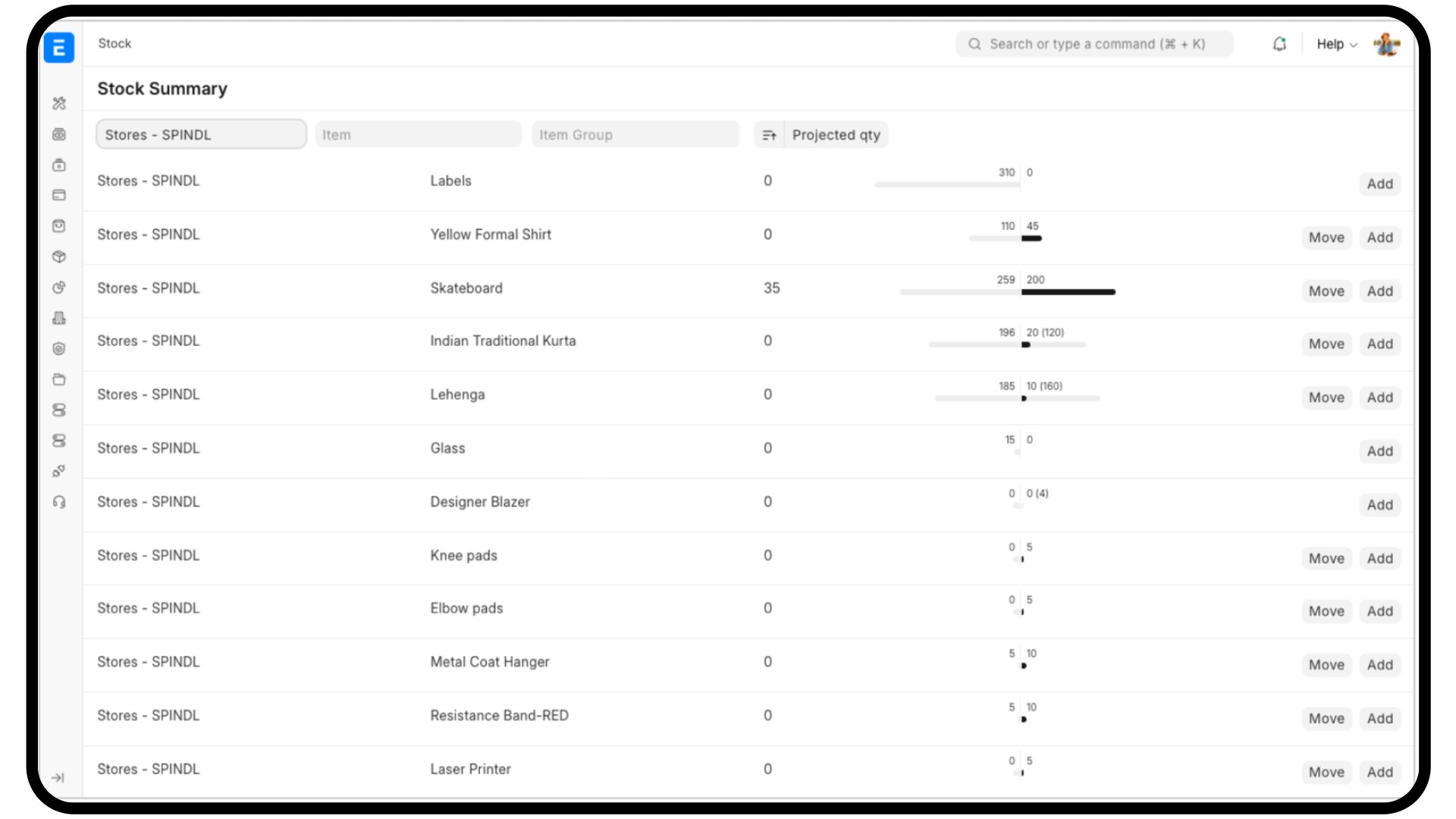Open the Help dropdown menu
The image size is (1456, 819).
click(x=1336, y=44)
